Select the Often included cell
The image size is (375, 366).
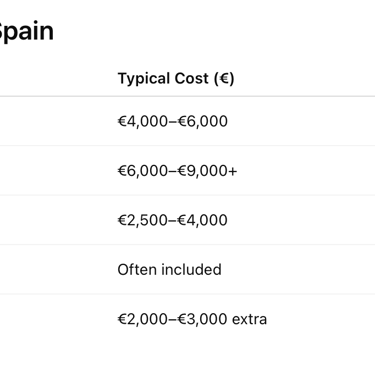pyautogui.click(x=169, y=270)
